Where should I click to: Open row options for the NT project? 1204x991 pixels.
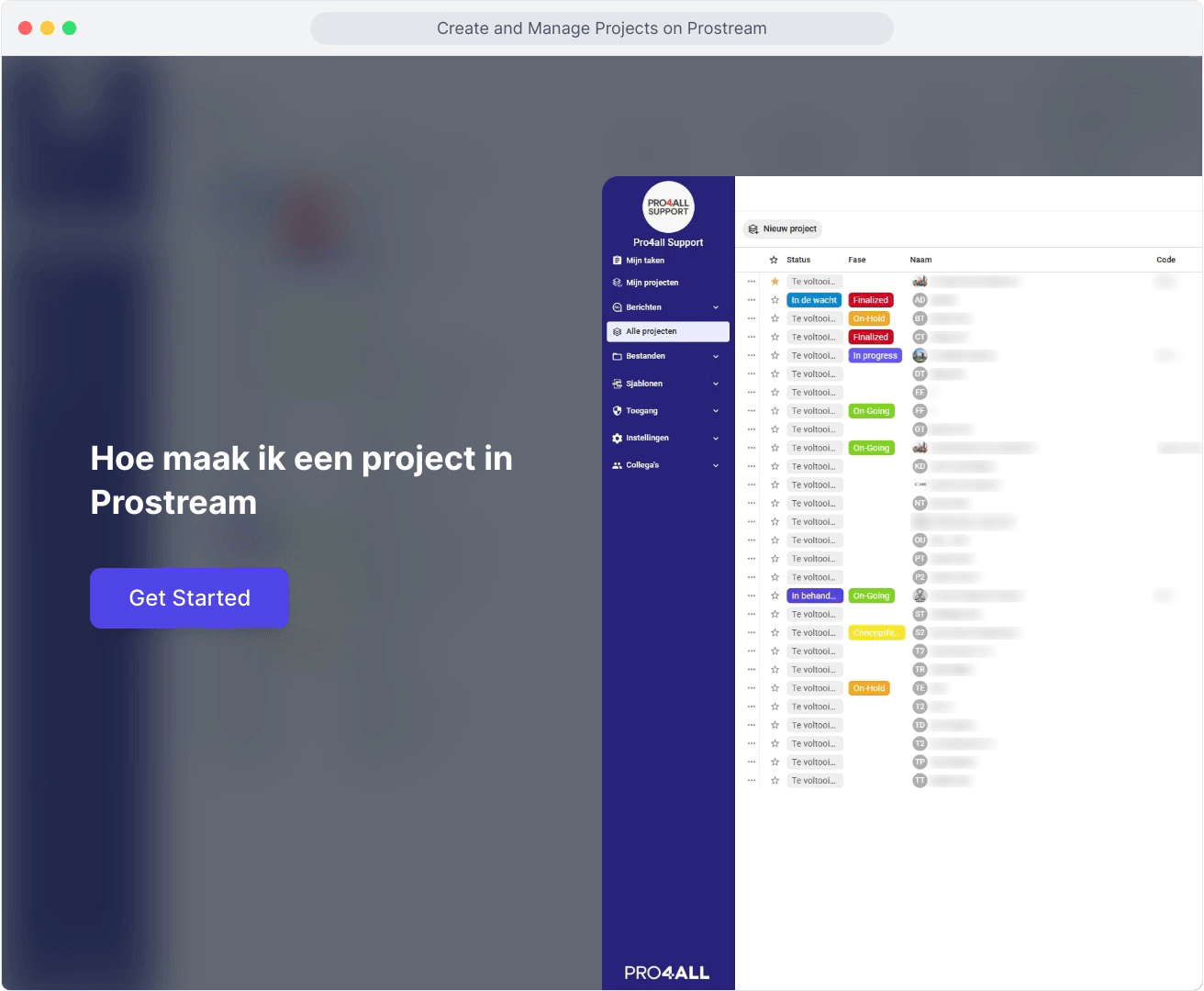pyautogui.click(x=752, y=504)
